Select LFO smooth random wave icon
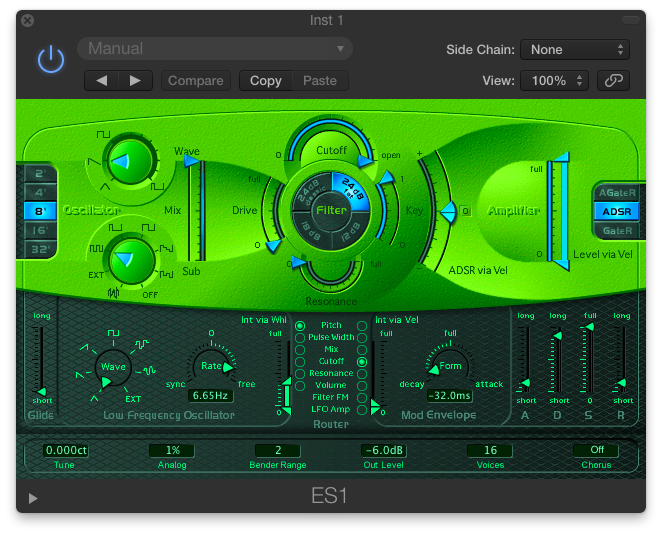The image size is (662, 535). (x=149, y=370)
